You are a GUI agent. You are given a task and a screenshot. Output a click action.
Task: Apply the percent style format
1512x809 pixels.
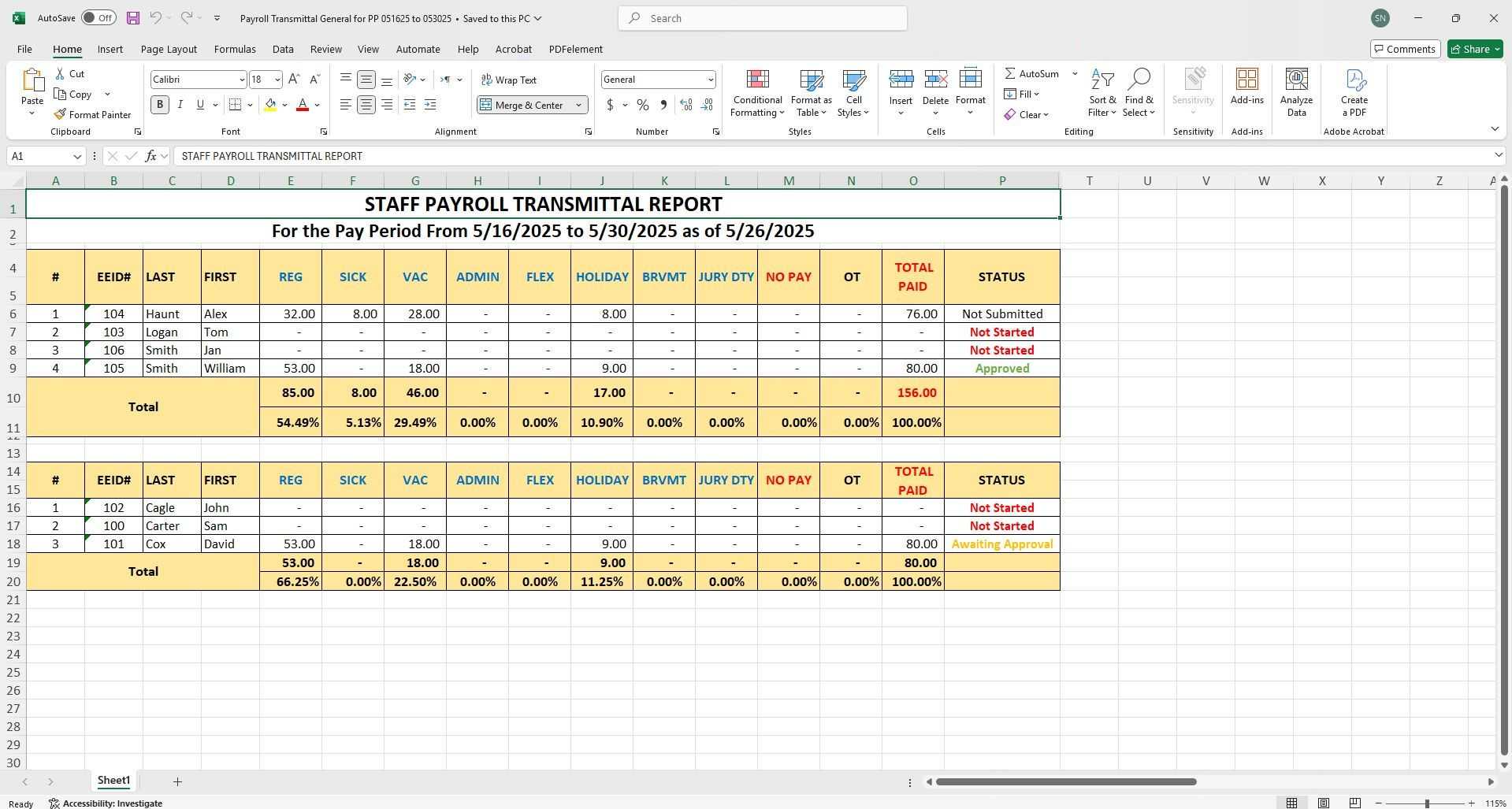pos(643,105)
